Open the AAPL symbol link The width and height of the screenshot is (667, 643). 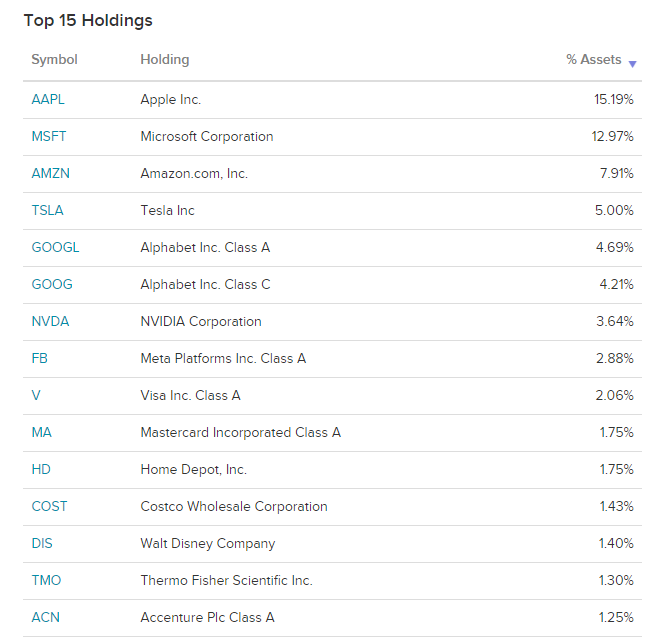(48, 99)
